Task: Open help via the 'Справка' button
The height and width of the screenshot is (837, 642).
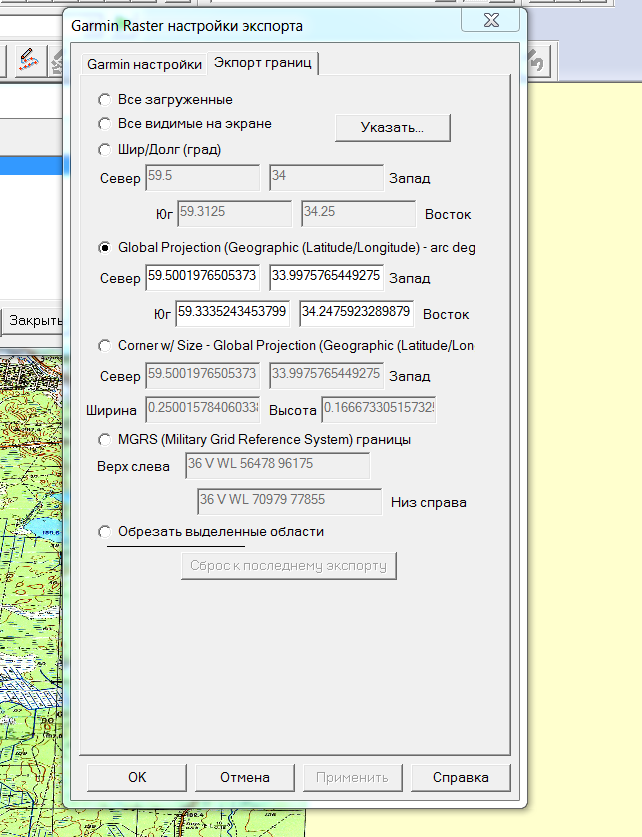Action: click(x=461, y=777)
